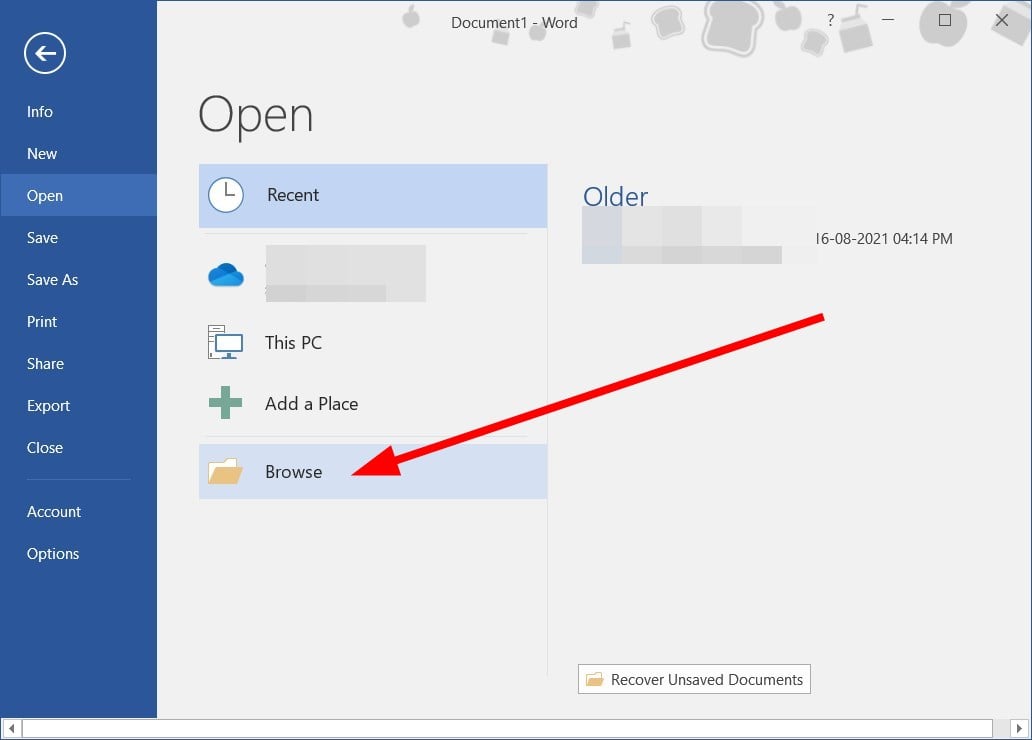Click the horizontal scrollbar track
The height and width of the screenshot is (740, 1032).
coord(507,728)
